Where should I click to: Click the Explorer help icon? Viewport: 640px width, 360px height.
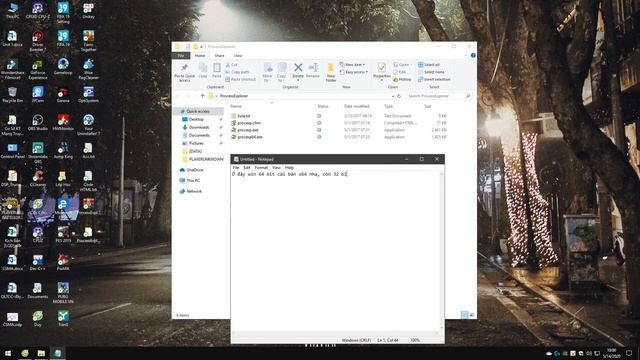click(473, 56)
